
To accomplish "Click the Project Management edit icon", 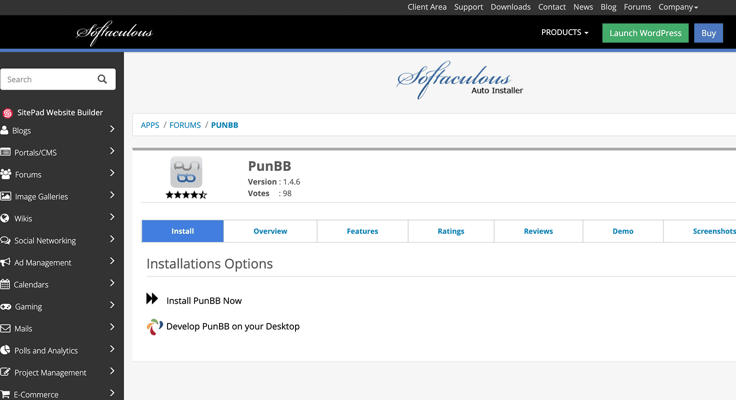I will [5, 372].
